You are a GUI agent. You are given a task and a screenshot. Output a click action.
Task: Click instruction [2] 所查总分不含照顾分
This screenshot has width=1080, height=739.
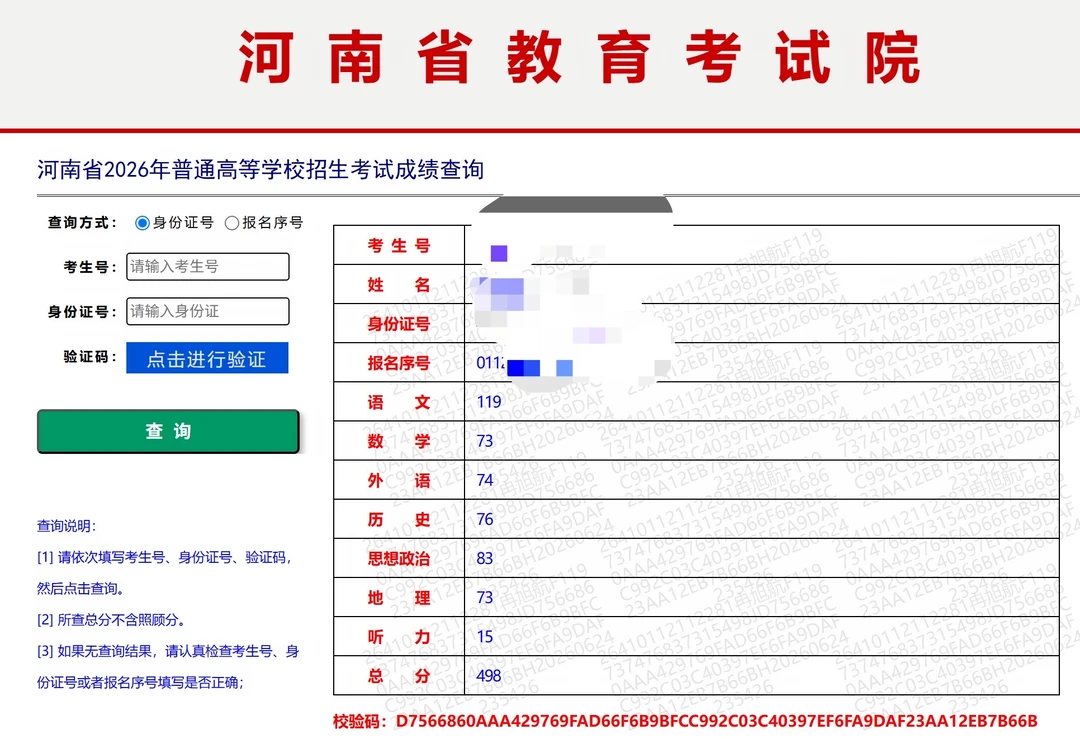coord(111,620)
